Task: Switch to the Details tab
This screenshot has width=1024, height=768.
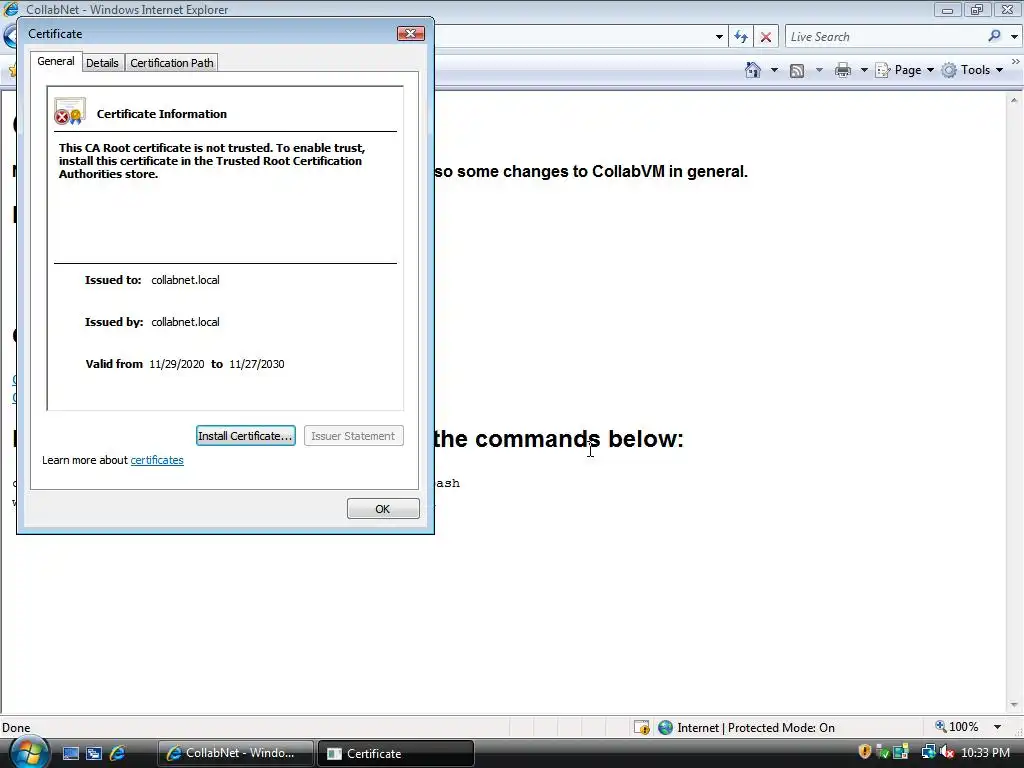Action: coord(103,63)
